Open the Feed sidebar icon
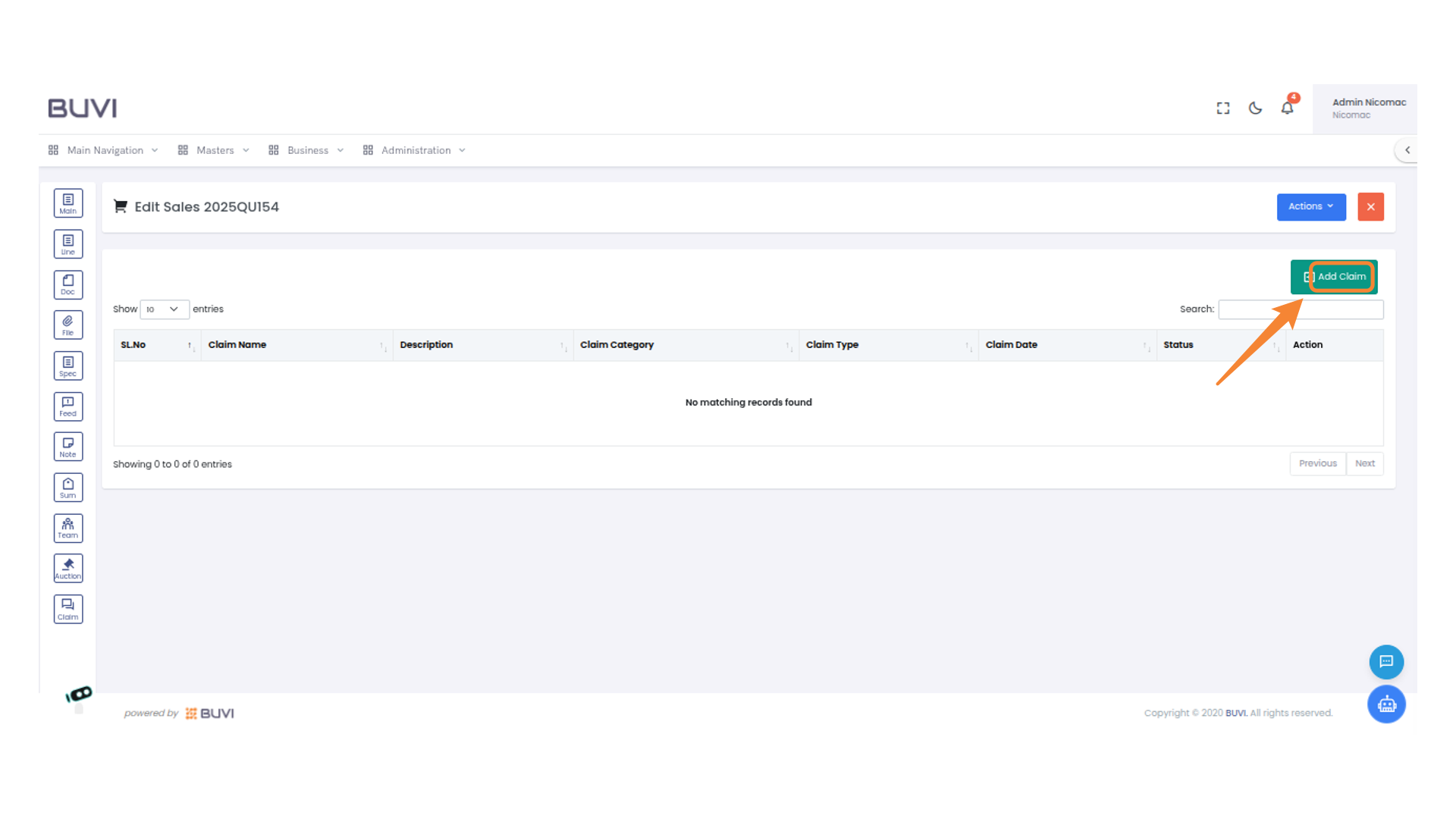 pos(68,406)
